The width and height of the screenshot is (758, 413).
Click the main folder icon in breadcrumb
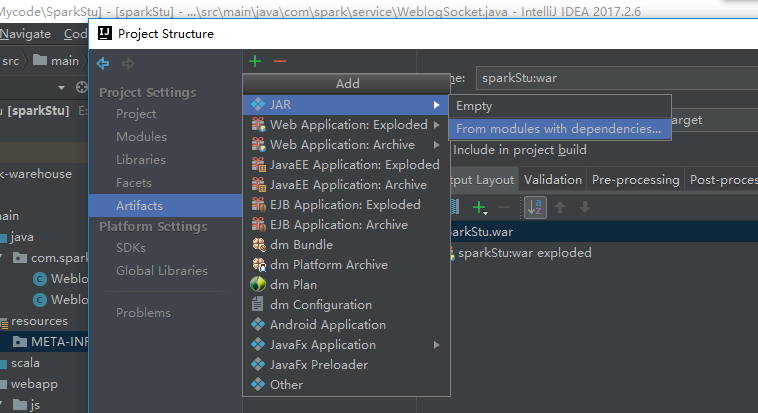click(40, 60)
